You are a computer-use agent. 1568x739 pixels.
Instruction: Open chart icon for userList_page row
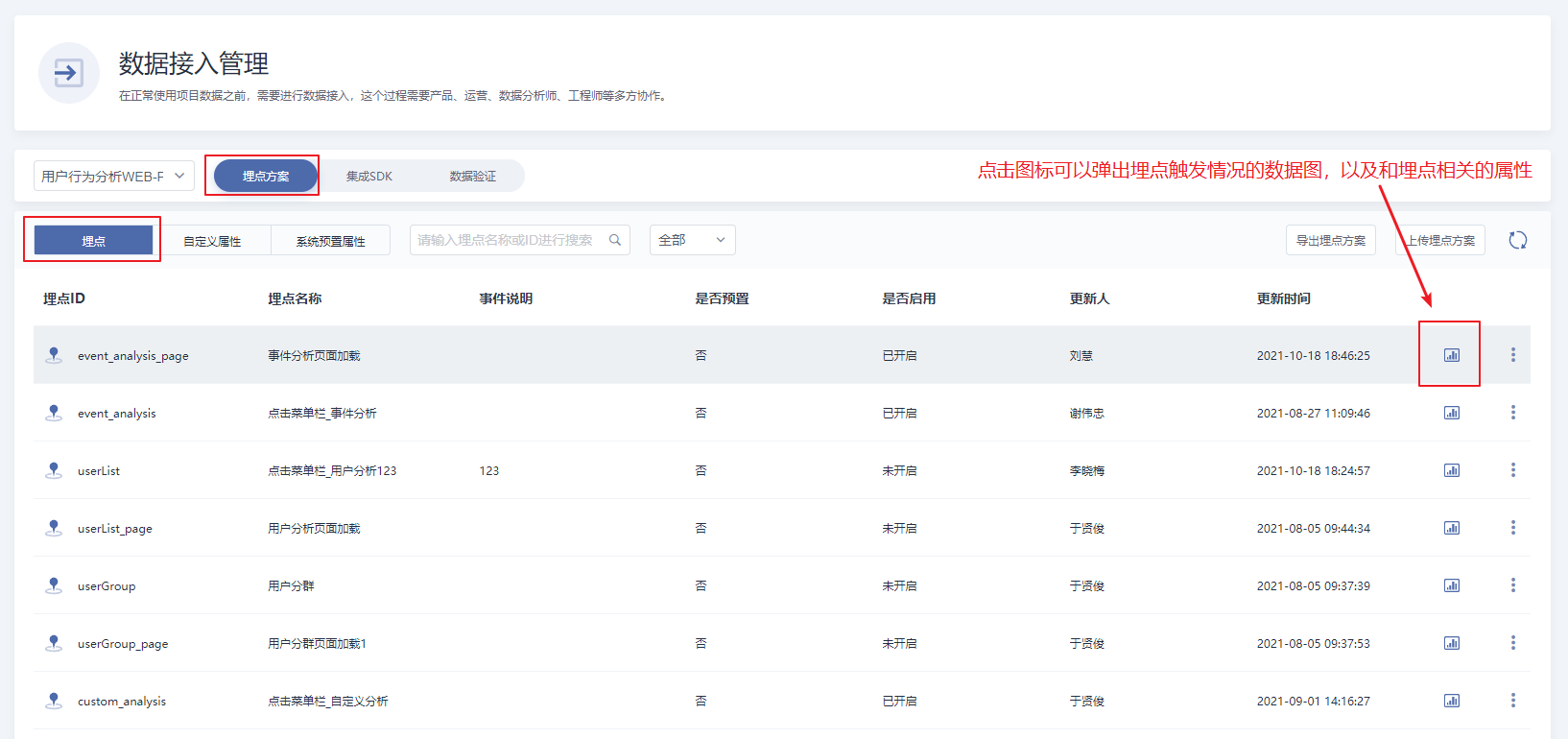[1452, 528]
